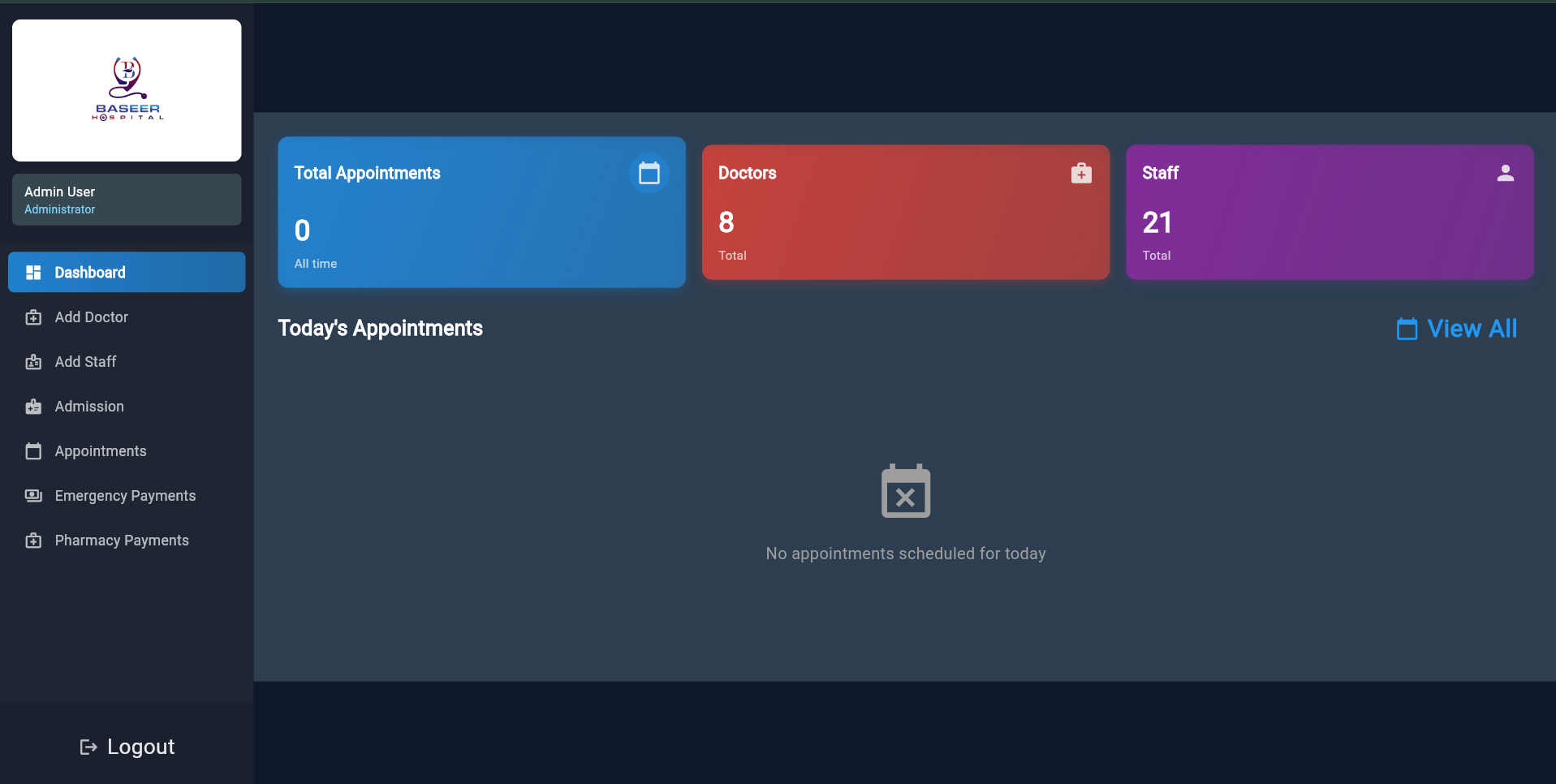1556x784 pixels.
Task: Click the Emergency Payments money icon
Action: pyautogui.click(x=33, y=496)
